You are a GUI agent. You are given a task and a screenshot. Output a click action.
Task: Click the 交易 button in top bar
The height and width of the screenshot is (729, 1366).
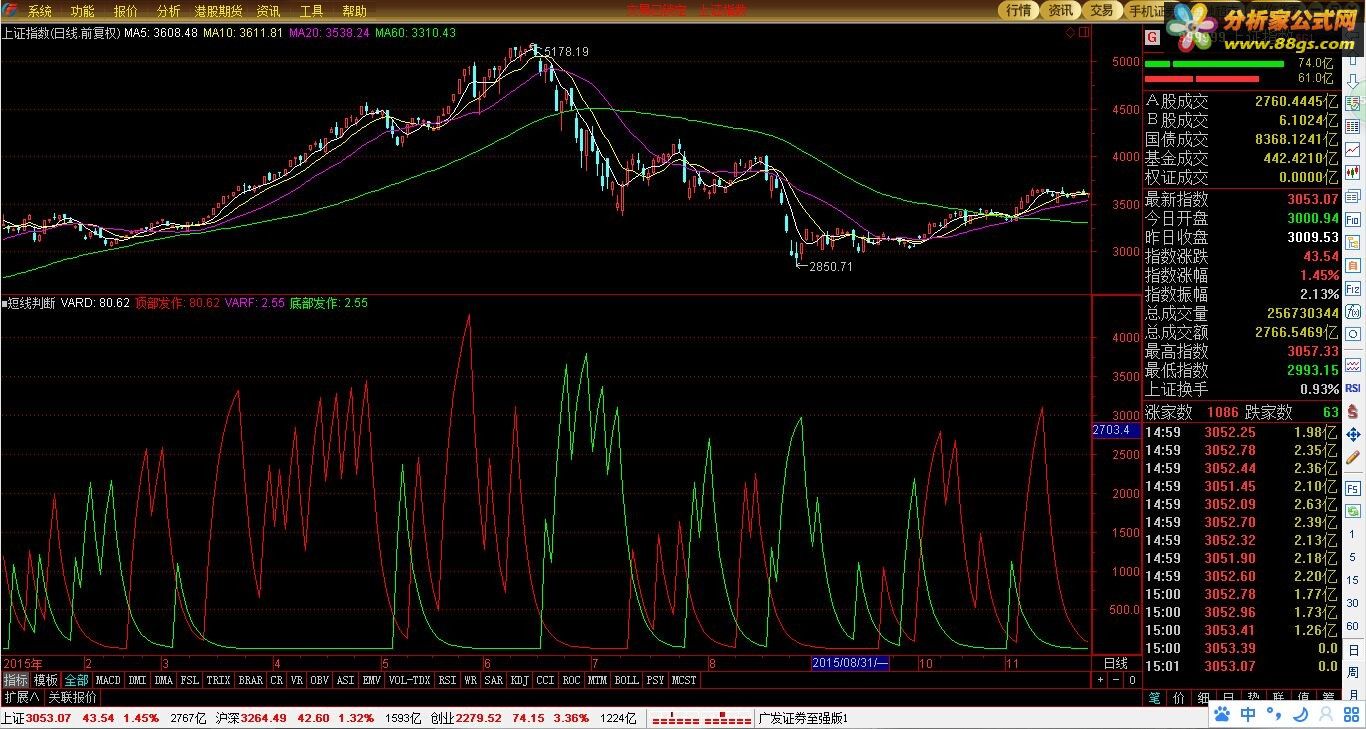1101,10
